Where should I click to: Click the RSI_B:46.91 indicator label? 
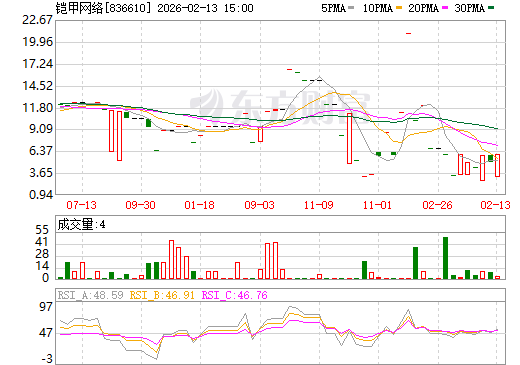click(162, 295)
